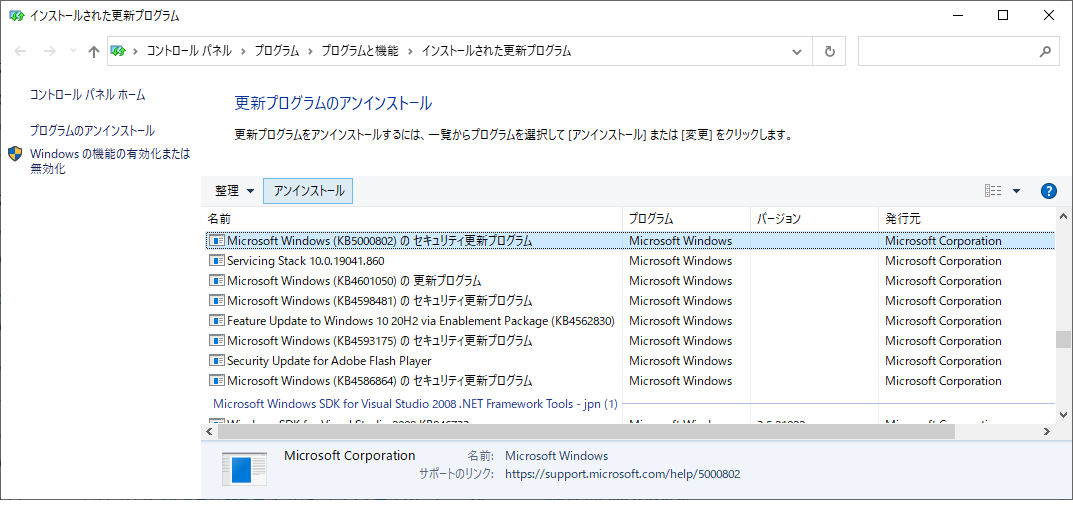Click the プログラムと機能 breadcrumb item
The height and width of the screenshot is (522, 1073).
click(360, 51)
